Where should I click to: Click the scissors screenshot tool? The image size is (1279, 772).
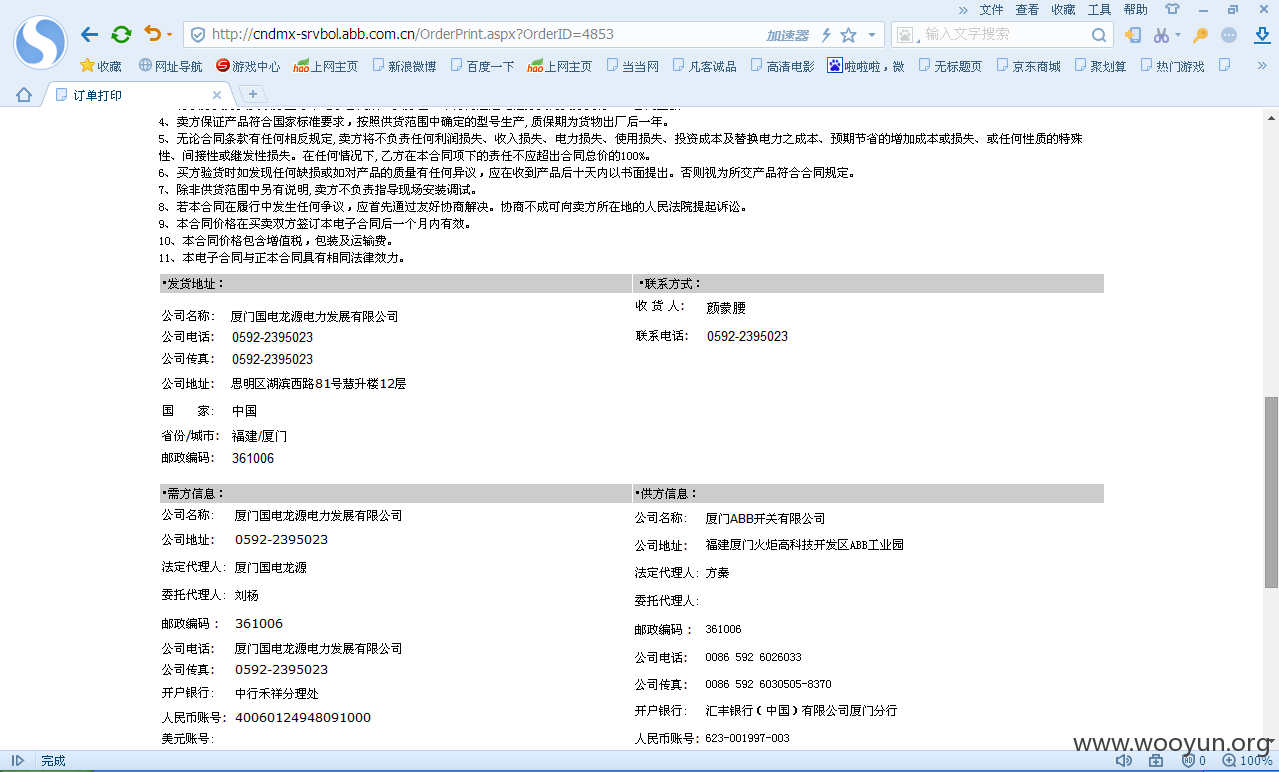[x=1161, y=35]
